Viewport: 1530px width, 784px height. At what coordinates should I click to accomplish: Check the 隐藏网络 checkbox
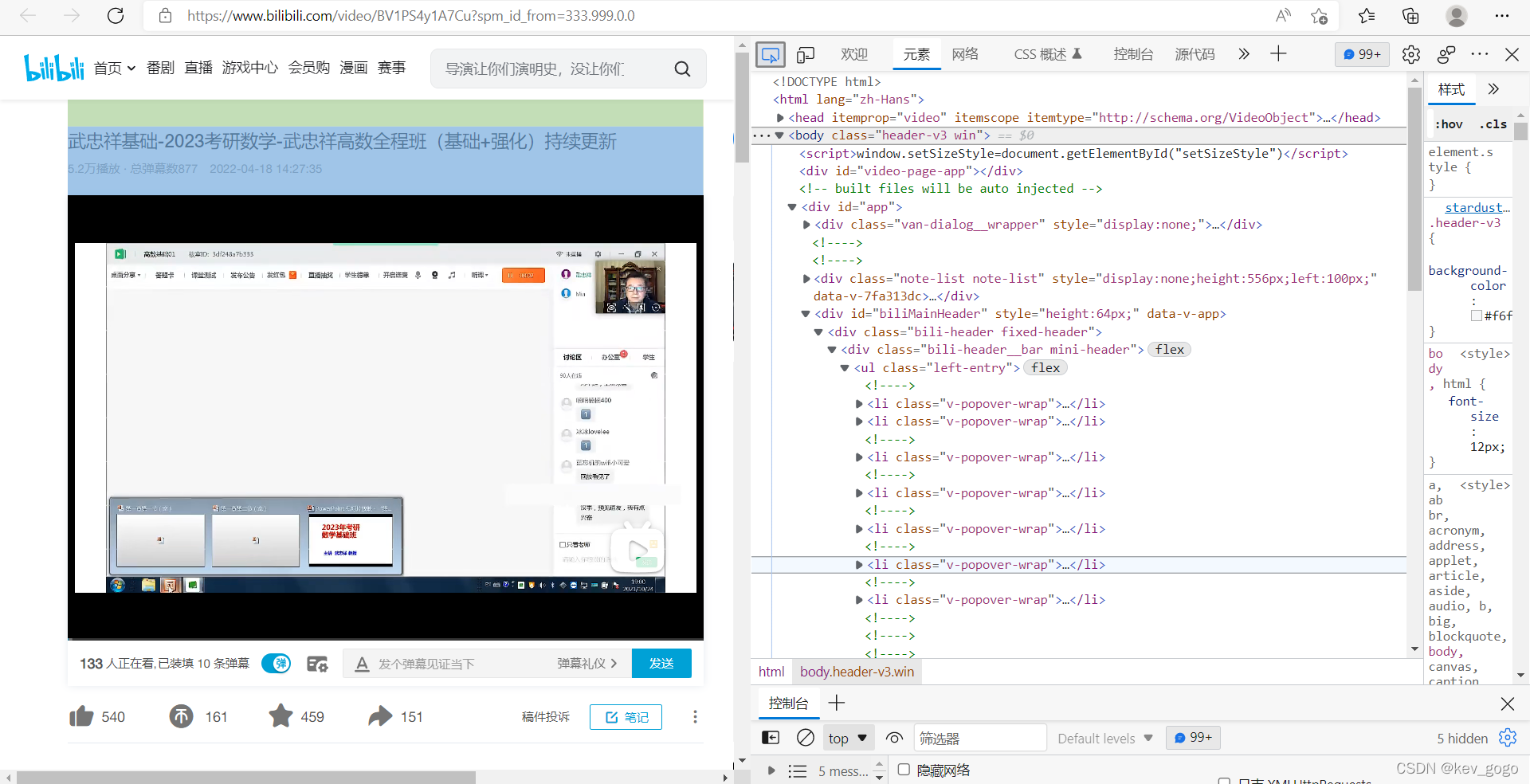coord(904,769)
